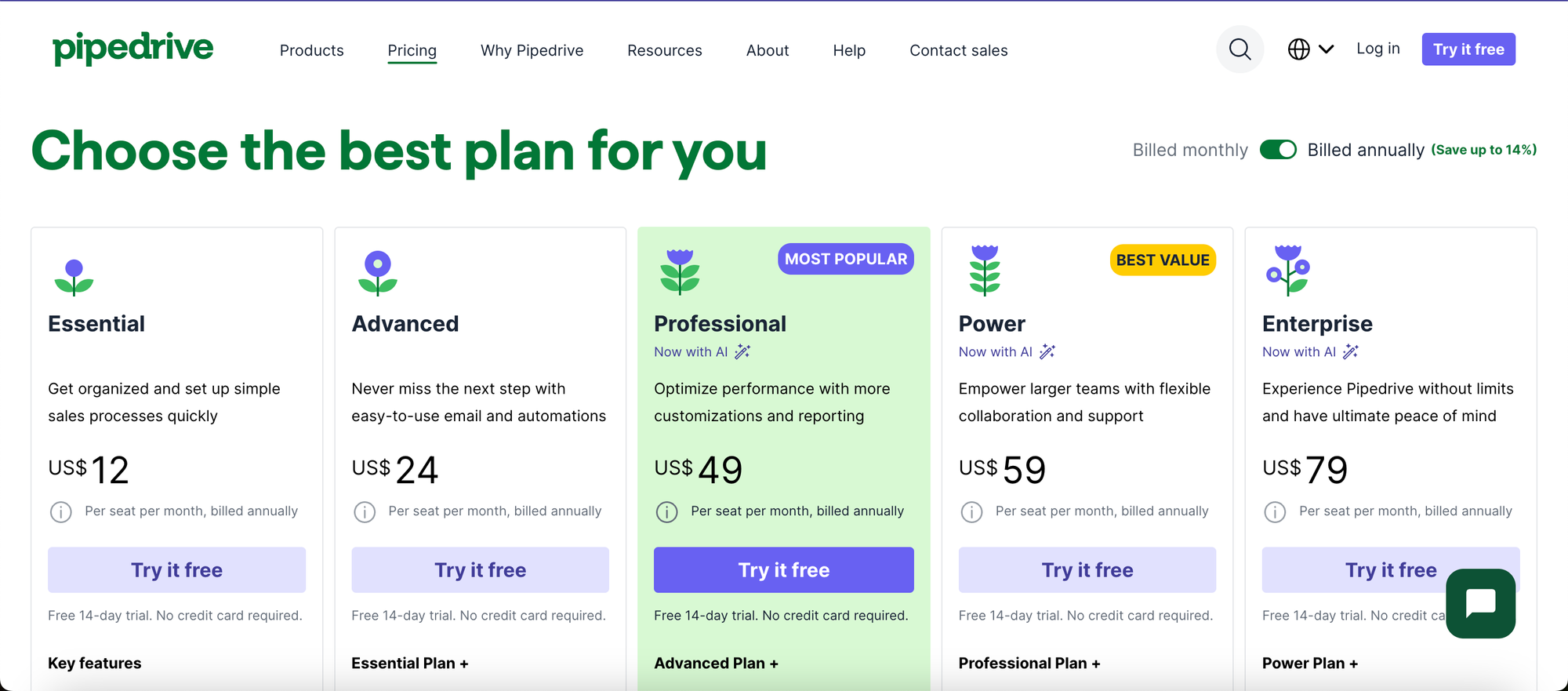Viewport: 1568px width, 691px height.
Task: Click Try it free in the top navigation
Action: pos(1468,49)
